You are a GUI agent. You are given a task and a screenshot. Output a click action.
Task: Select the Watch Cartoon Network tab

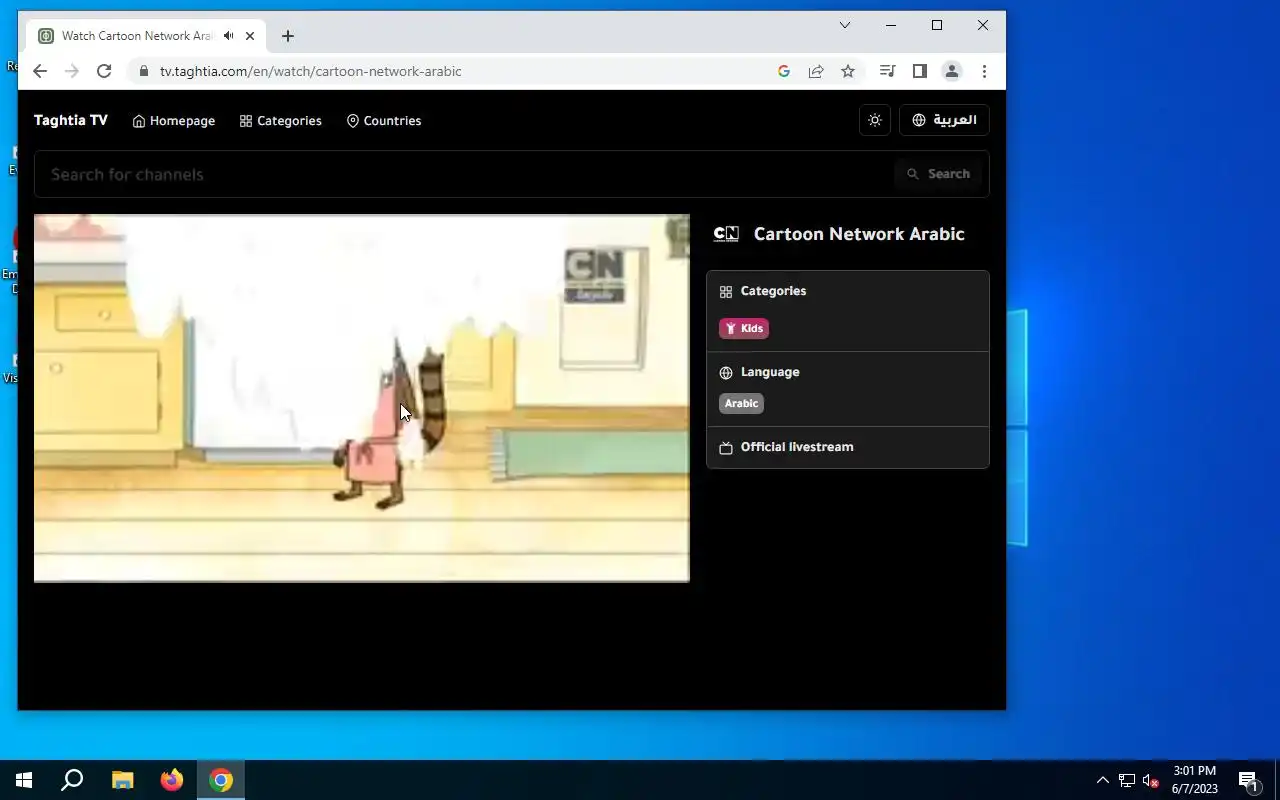(148, 36)
